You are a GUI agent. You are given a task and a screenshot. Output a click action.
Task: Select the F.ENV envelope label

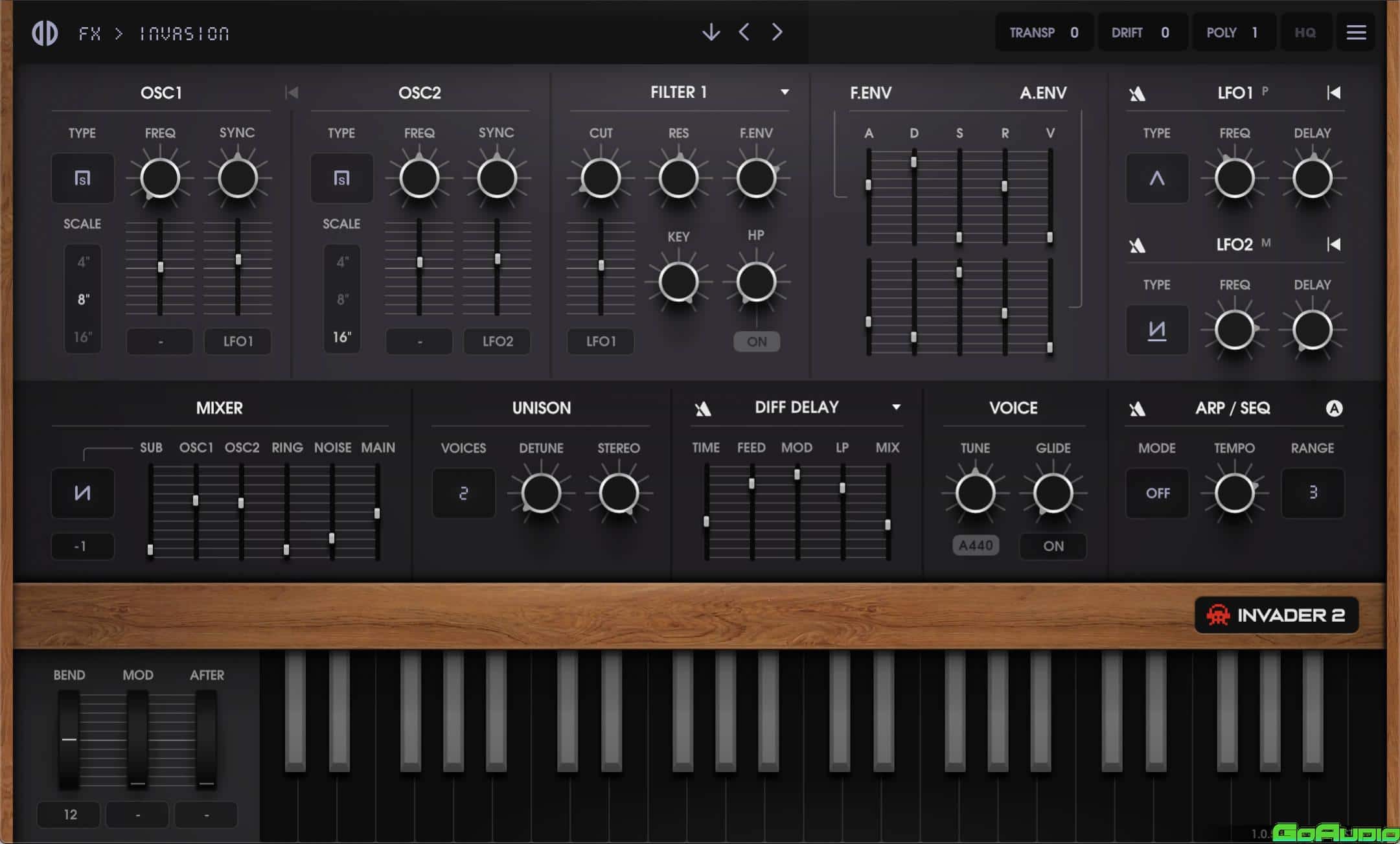coord(871,93)
